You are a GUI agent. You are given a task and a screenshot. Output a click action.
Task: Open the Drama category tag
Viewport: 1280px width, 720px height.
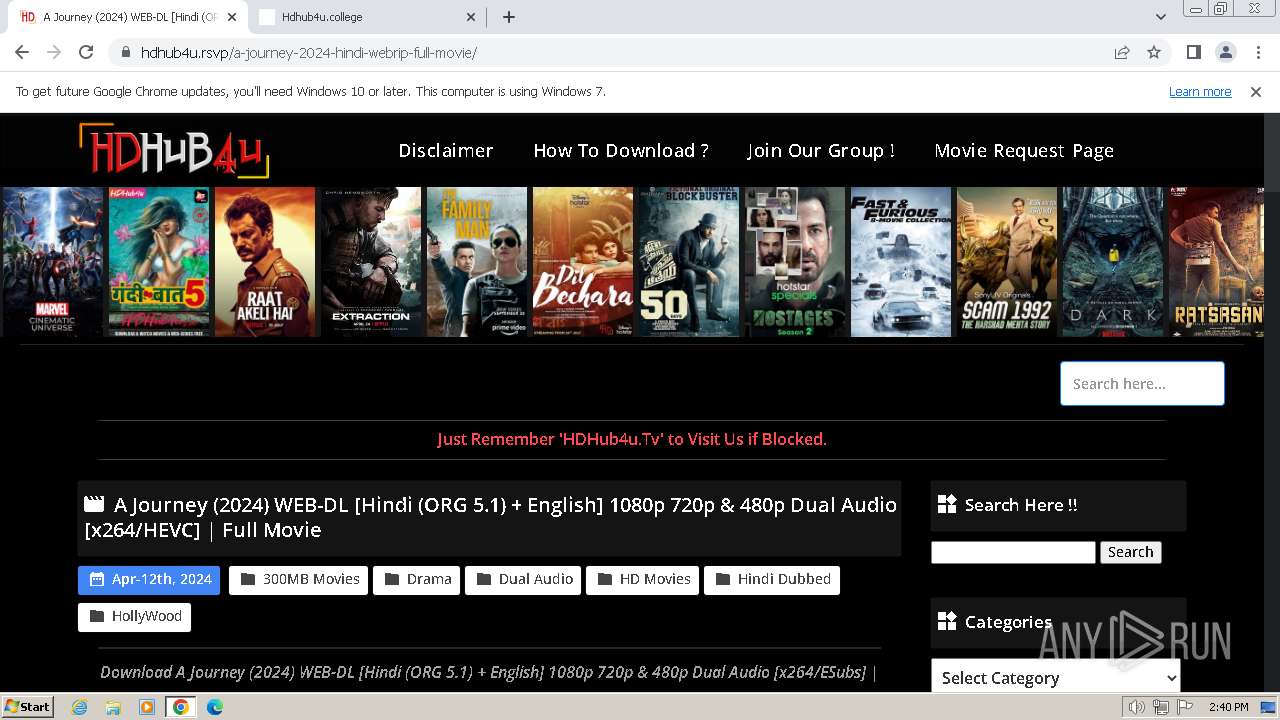416,580
